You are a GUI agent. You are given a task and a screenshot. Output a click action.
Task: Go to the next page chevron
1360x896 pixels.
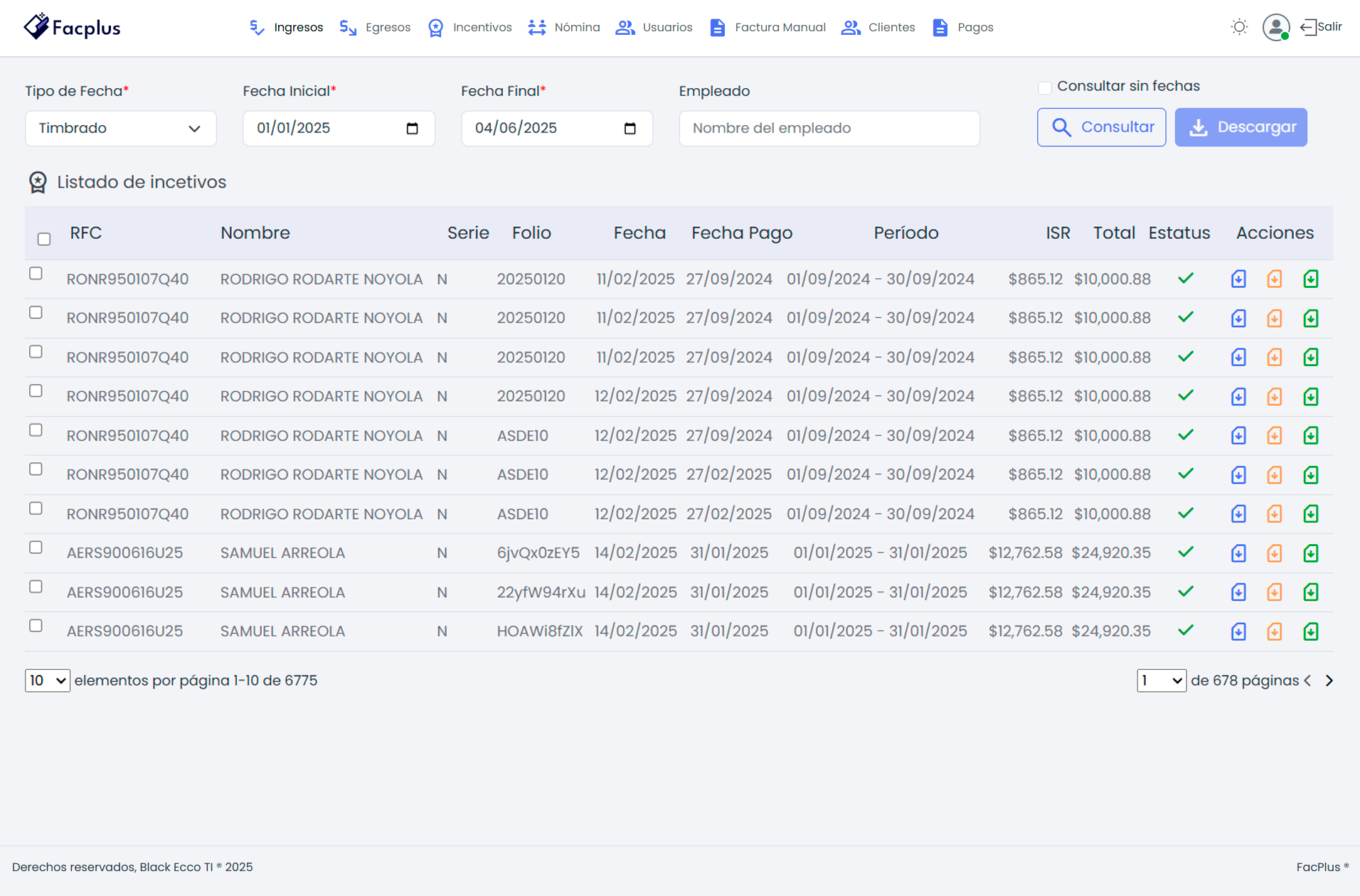1329,681
